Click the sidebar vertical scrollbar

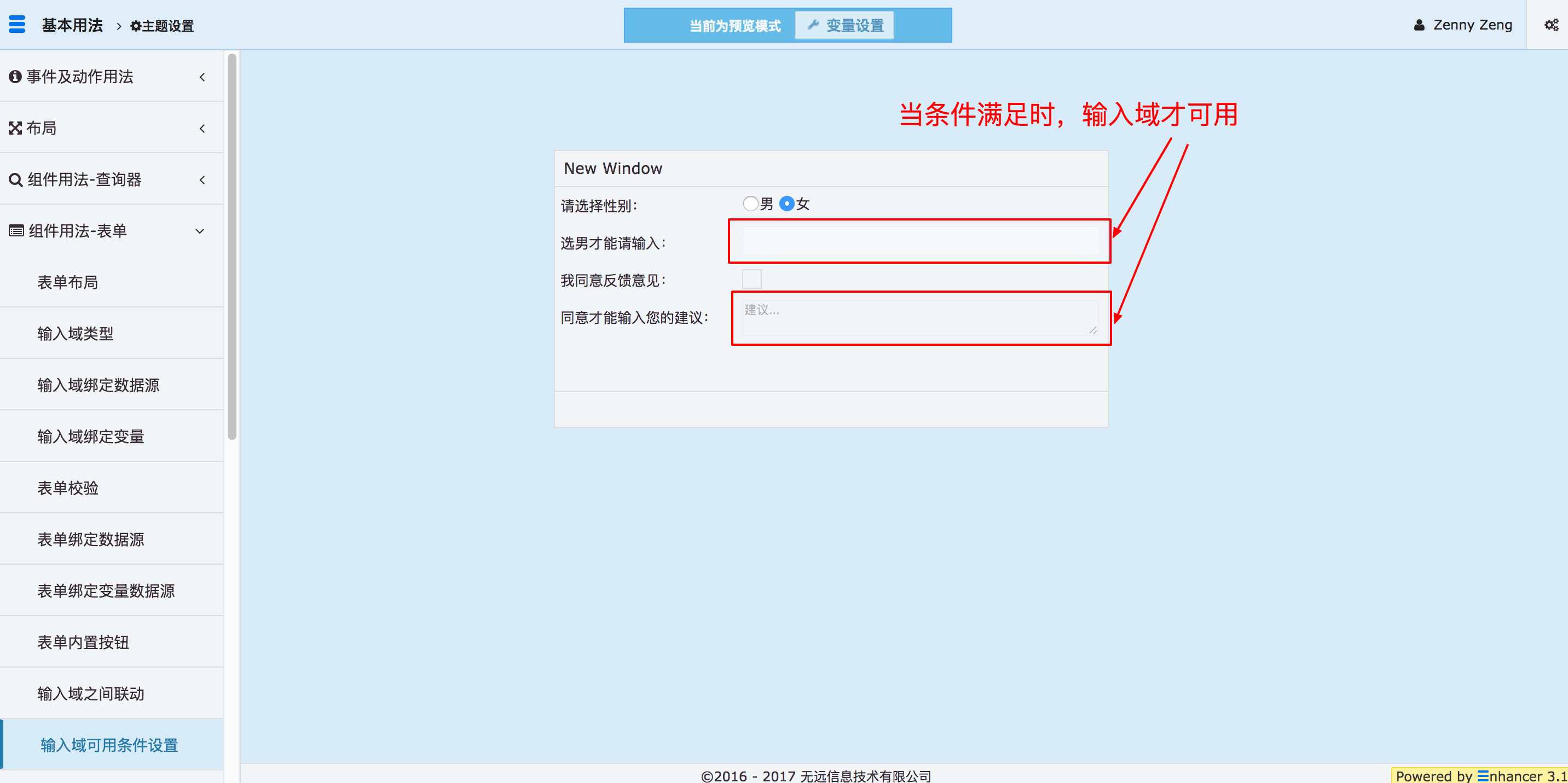point(232,246)
